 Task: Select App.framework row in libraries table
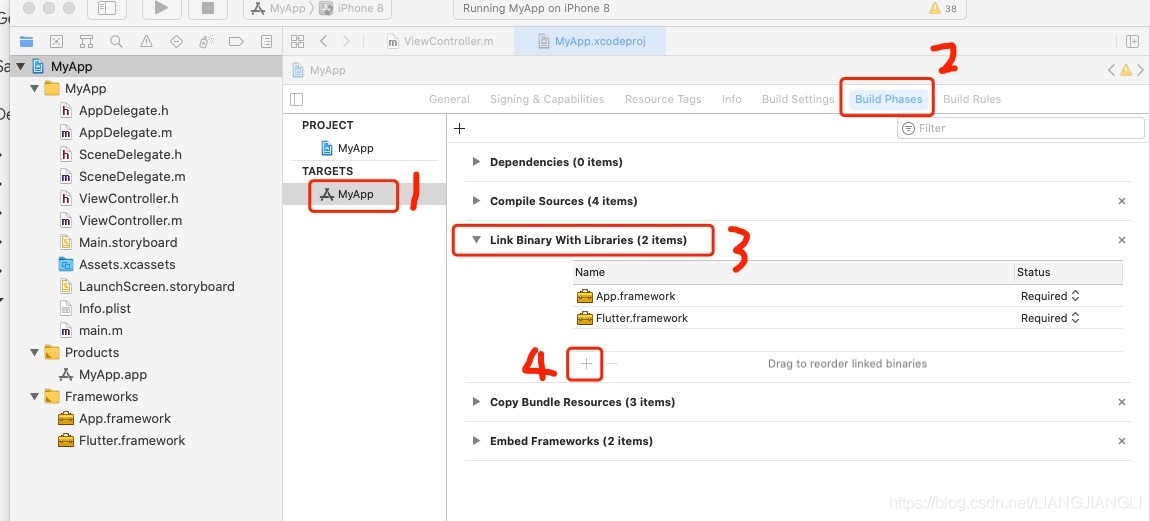coord(848,296)
